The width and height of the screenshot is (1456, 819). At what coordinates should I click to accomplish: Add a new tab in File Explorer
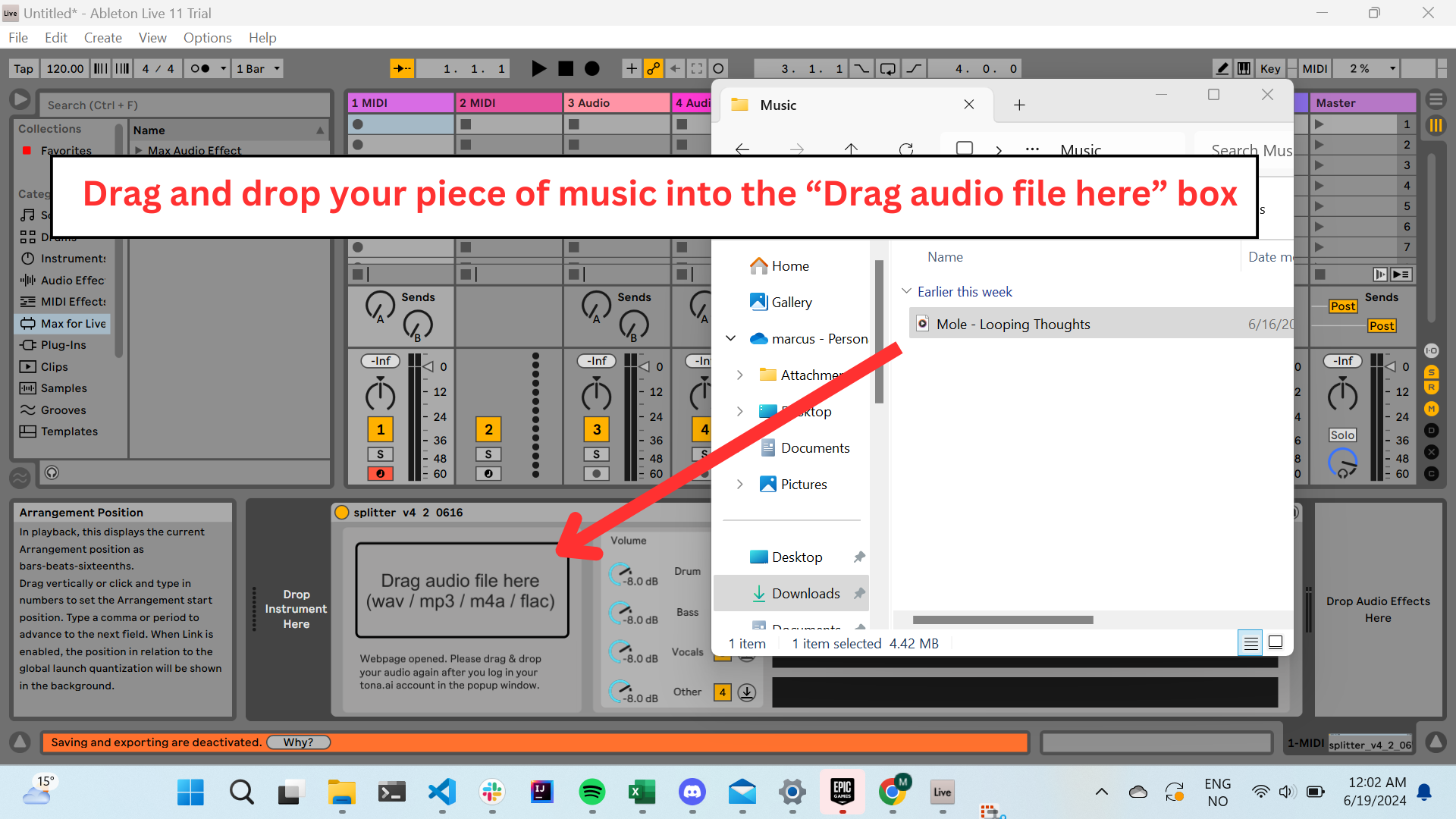(x=1019, y=105)
